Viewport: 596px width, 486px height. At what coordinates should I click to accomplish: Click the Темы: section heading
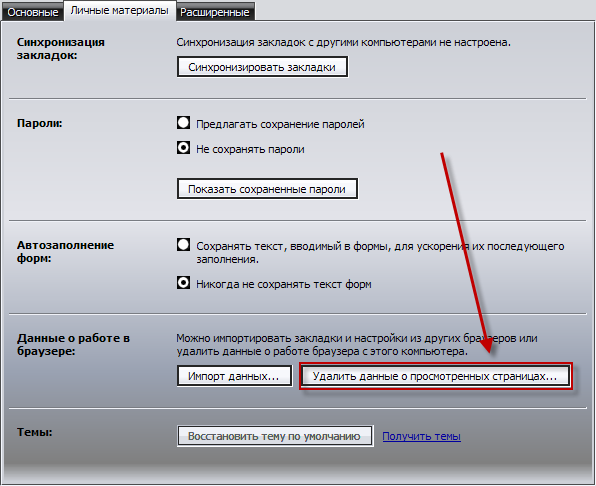(x=35, y=432)
